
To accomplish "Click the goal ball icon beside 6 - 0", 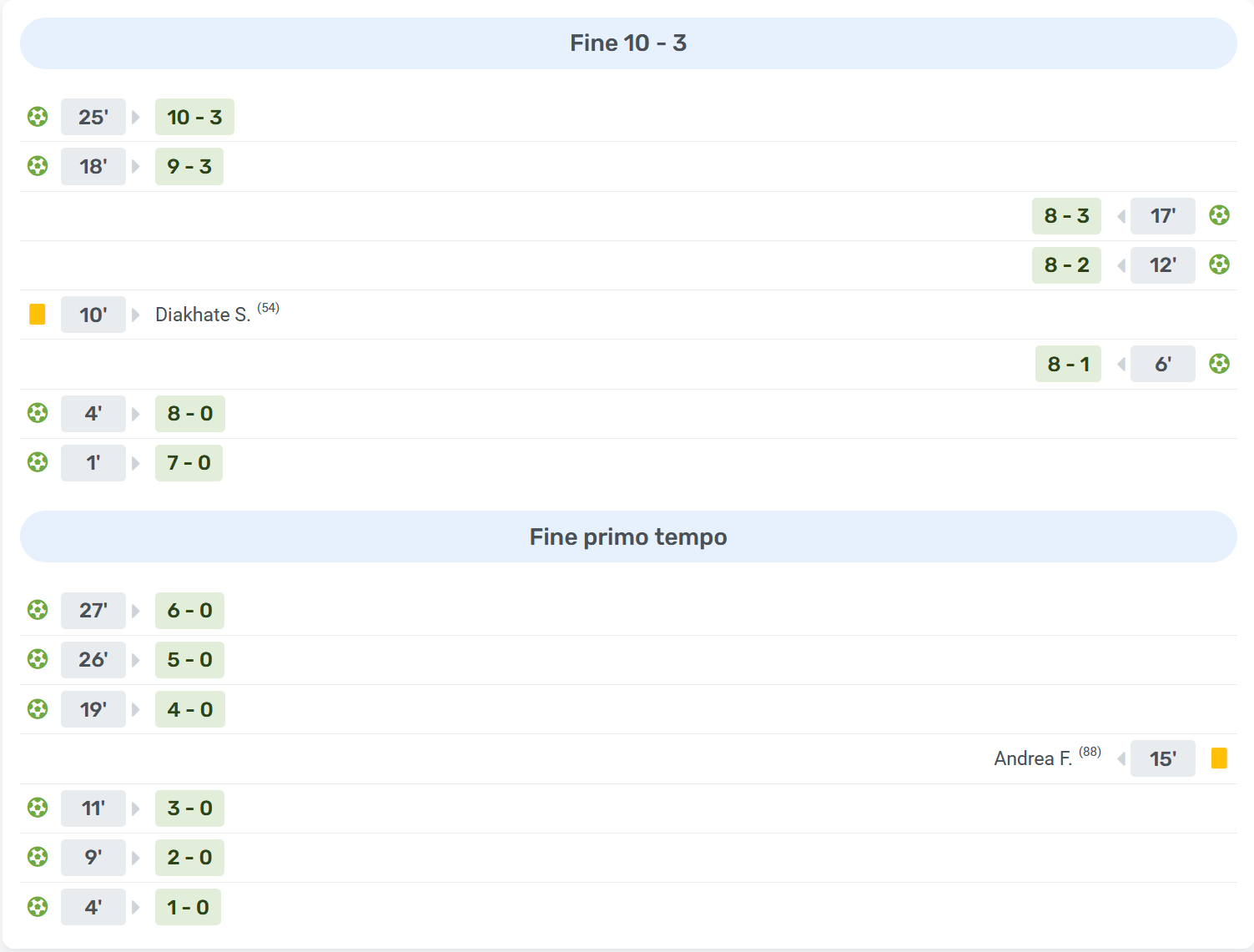I will click(38, 610).
